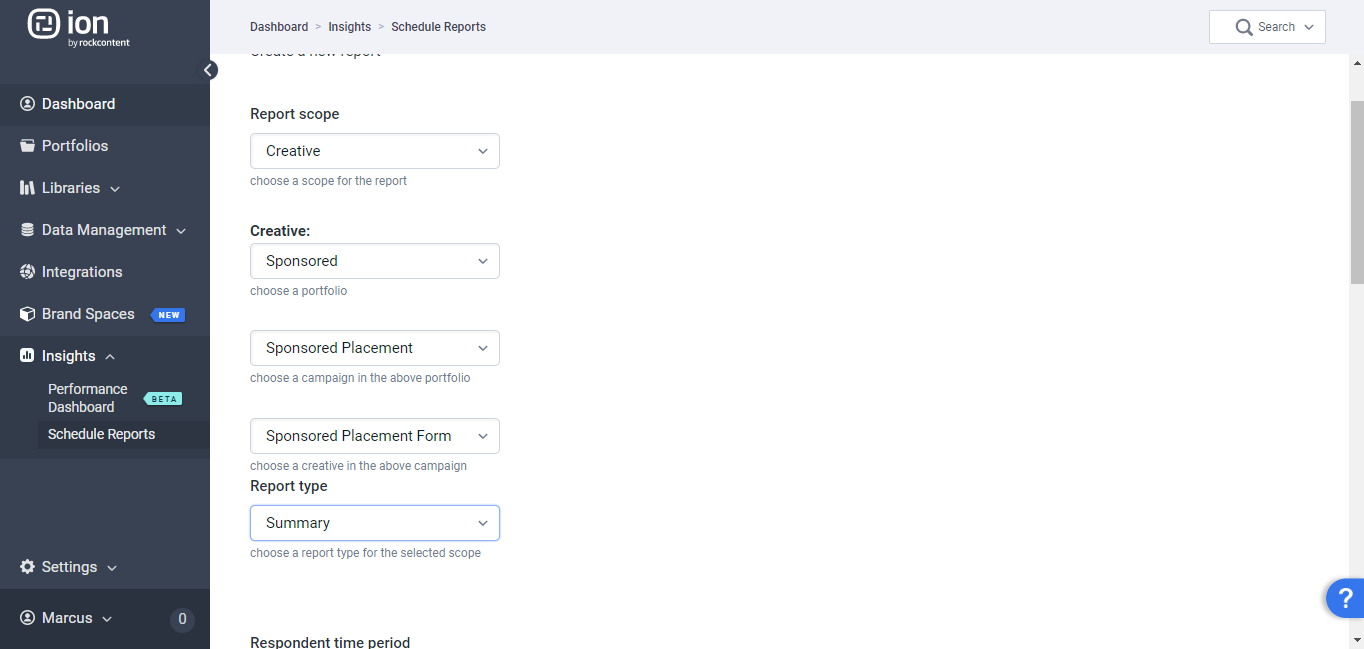Click "choose a scope for the report" hint

point(329,181)
